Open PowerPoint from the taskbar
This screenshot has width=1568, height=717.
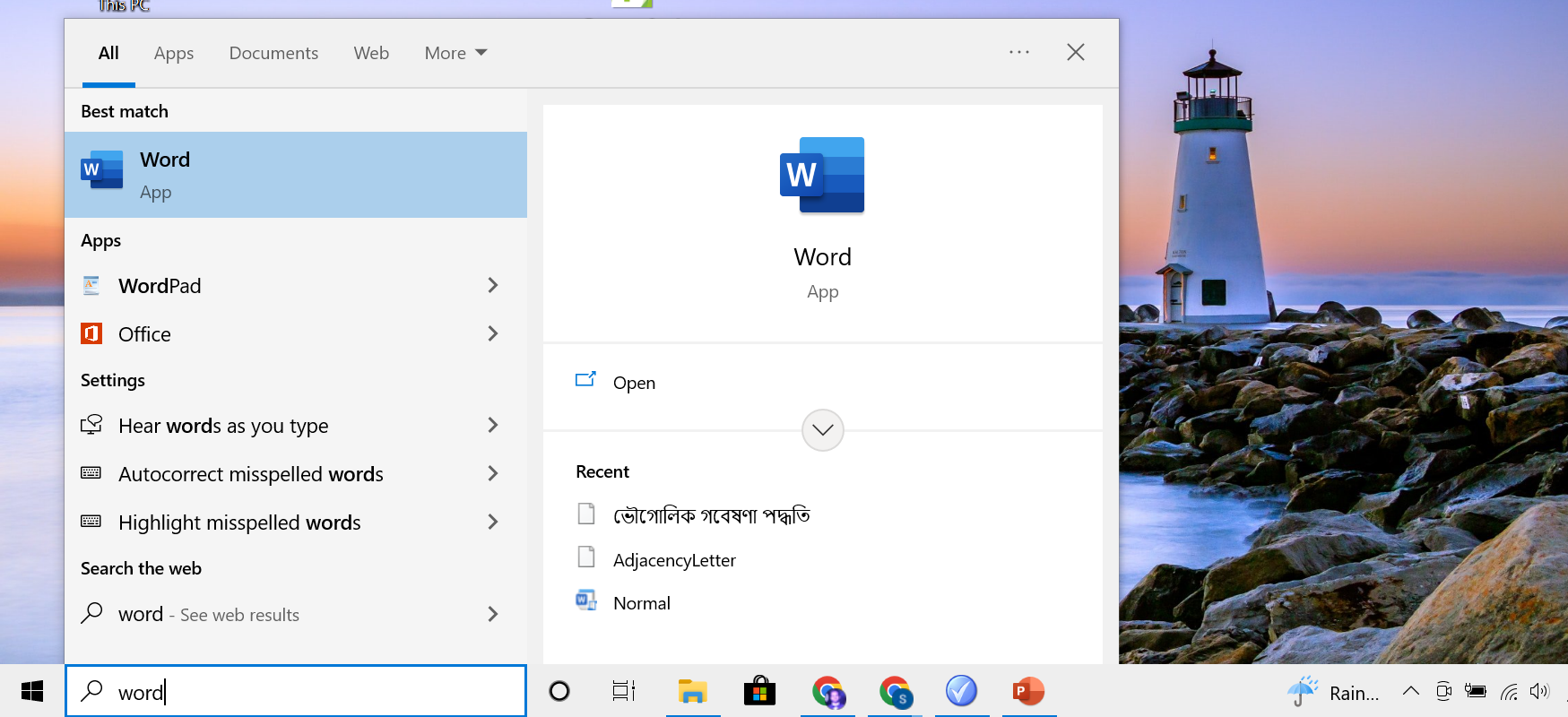point(1028,691)
